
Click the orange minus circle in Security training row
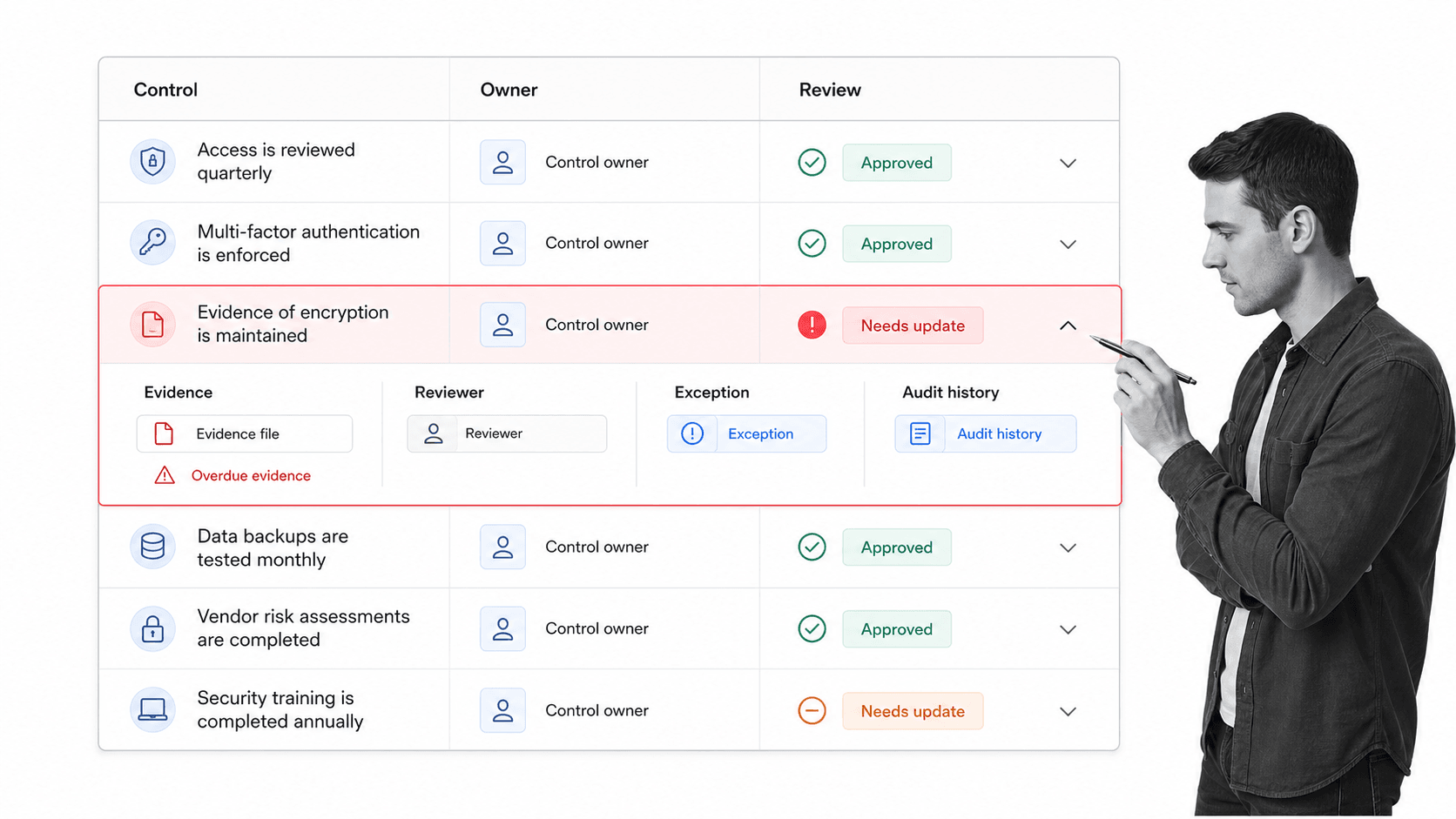(x=812, y=711)
